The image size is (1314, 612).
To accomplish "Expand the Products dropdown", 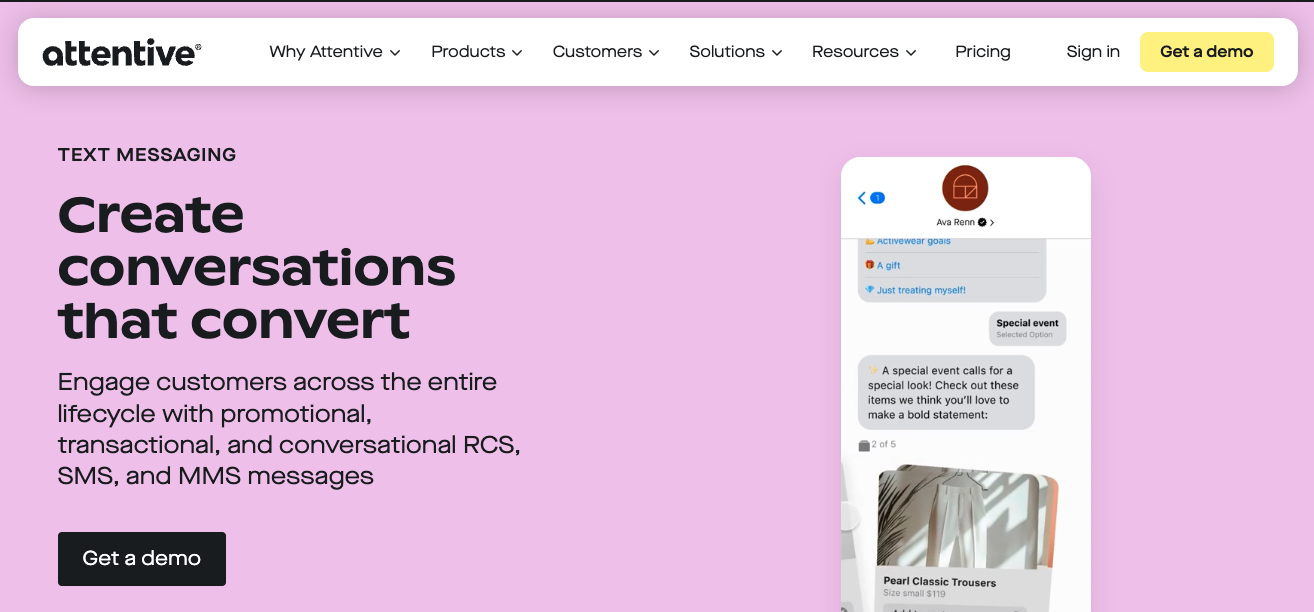I will (x=476, y=52).
